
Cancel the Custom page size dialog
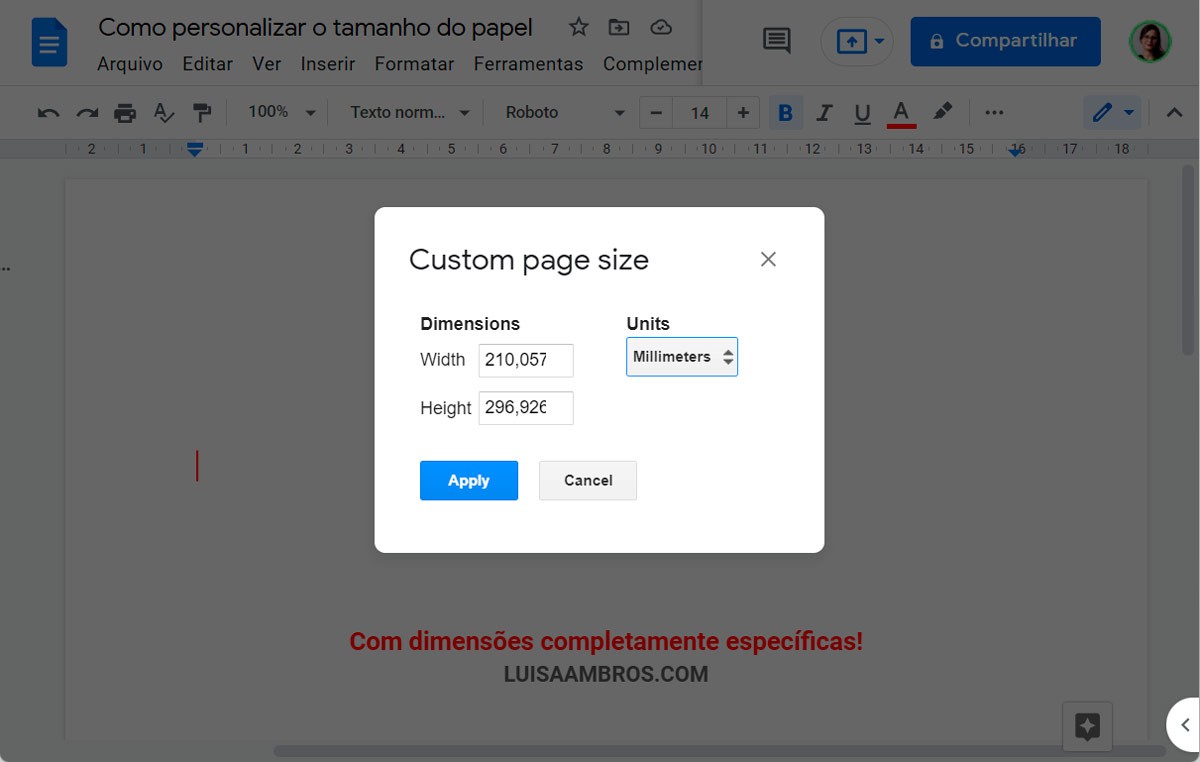587,480
